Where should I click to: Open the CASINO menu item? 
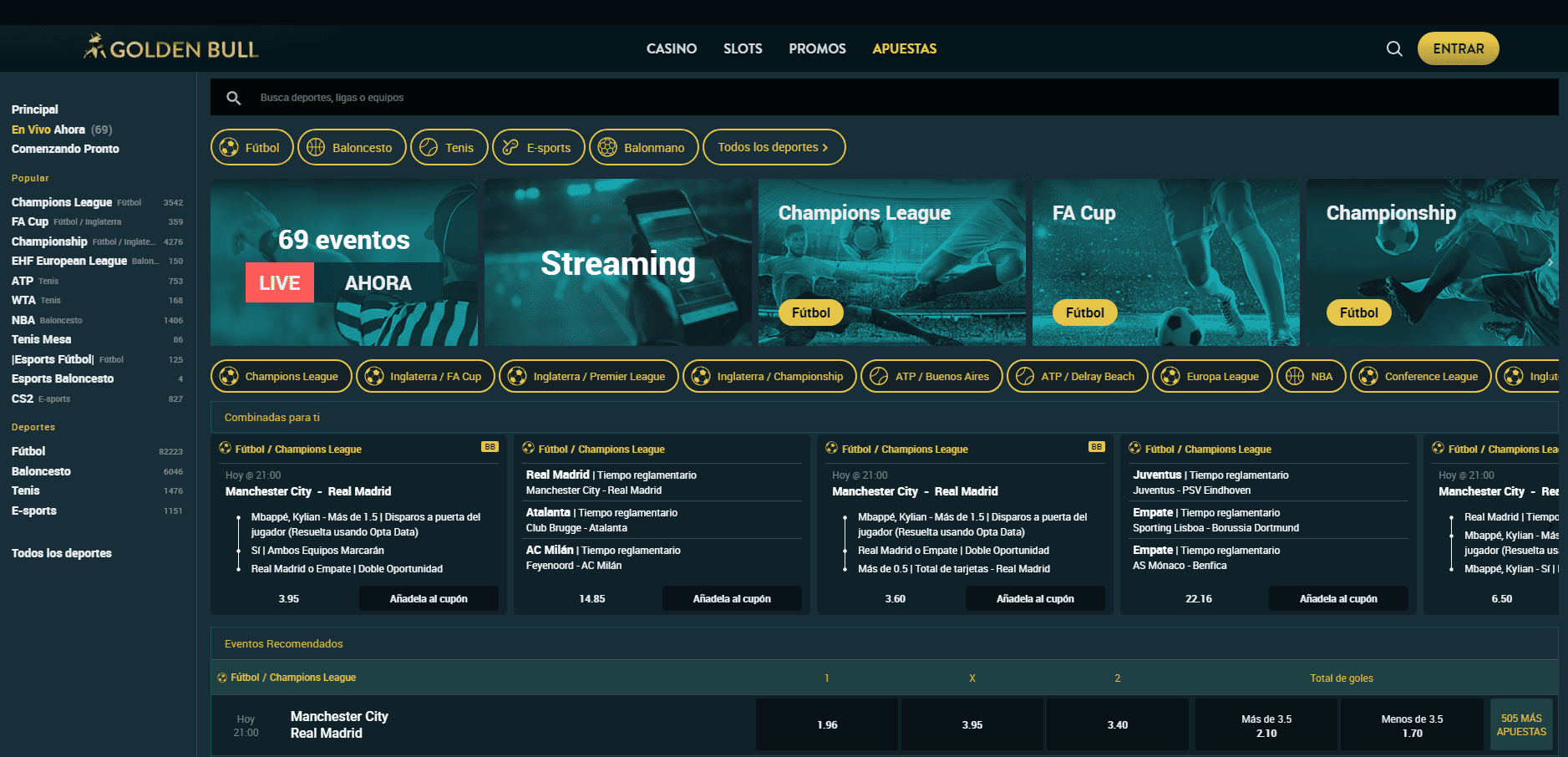pos(672,48)
